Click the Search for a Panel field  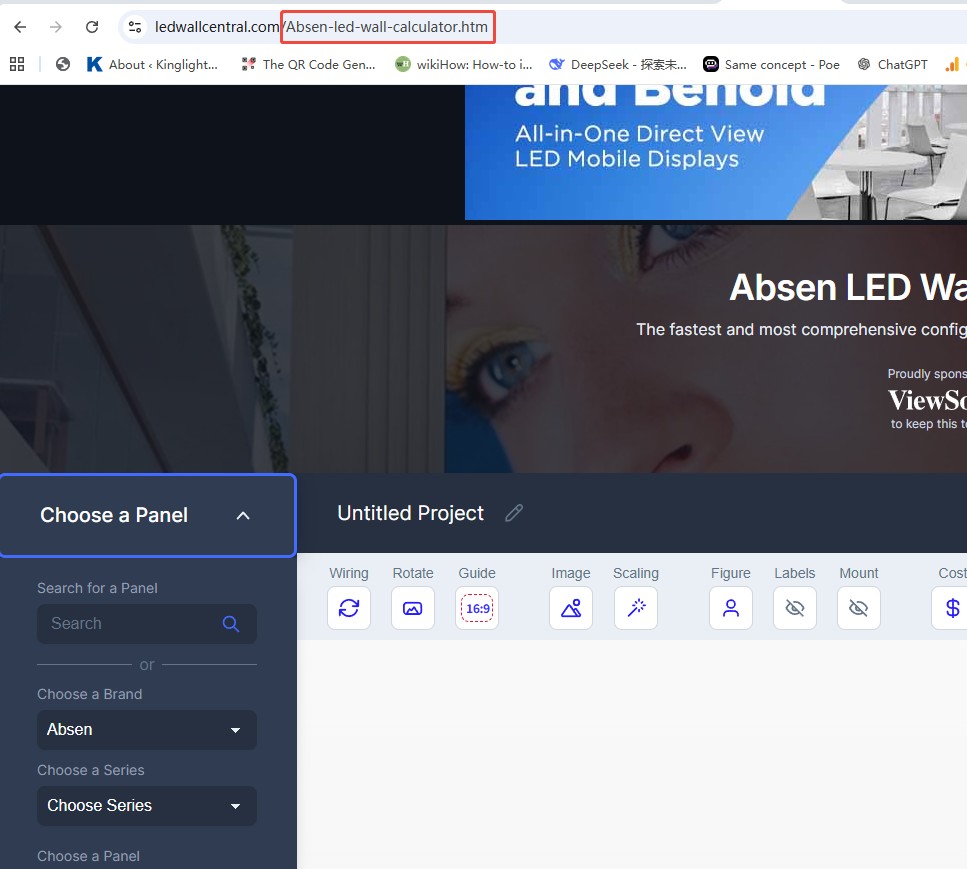147,624
